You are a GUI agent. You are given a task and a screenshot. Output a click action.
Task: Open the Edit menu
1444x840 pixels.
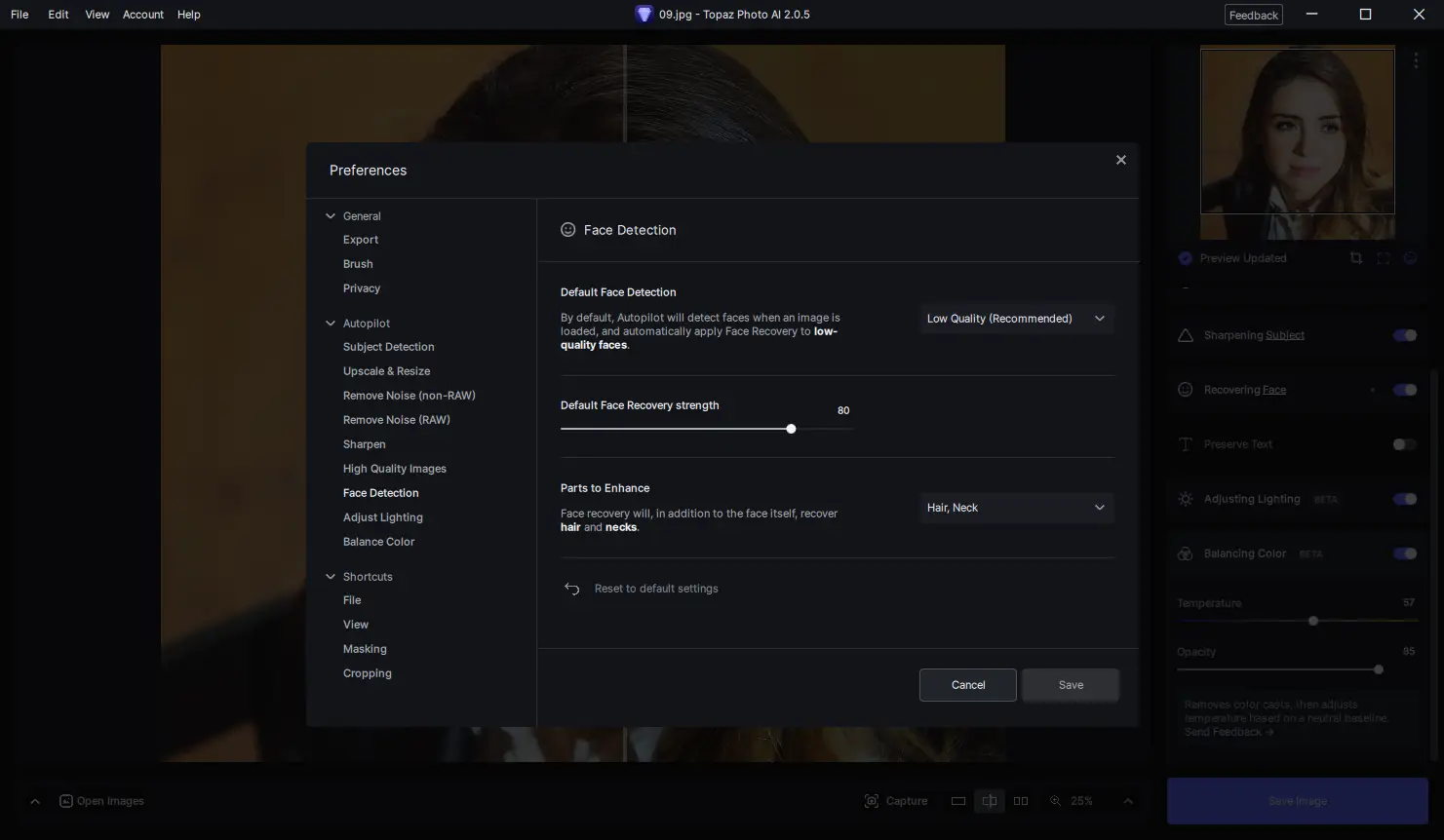[59, 15]
